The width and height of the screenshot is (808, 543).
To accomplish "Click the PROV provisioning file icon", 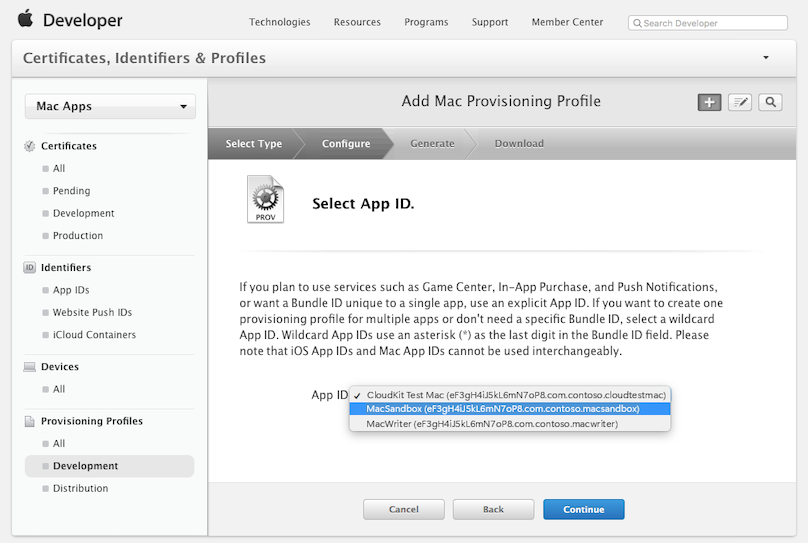I will pos(265,199).
